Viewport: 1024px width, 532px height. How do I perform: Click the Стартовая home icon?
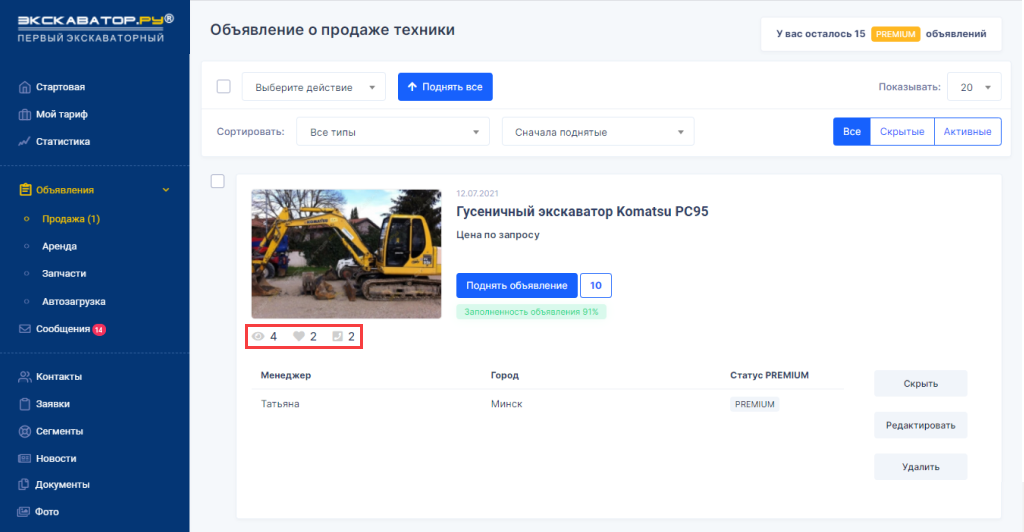[x=25, y=87]
